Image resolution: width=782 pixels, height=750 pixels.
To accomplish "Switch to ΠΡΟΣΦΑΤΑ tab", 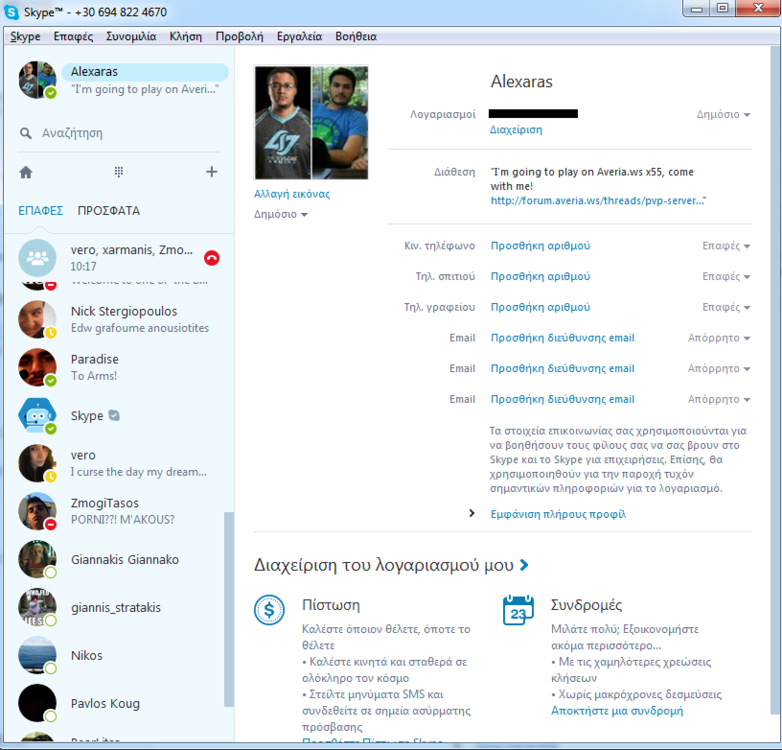I will (109, 211).
